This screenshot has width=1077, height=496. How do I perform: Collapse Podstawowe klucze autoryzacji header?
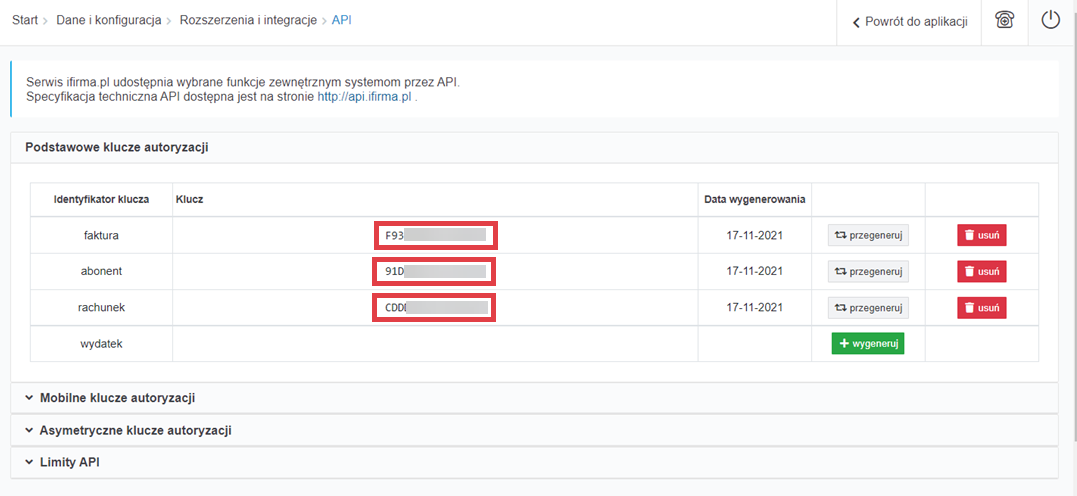[116, 147]
